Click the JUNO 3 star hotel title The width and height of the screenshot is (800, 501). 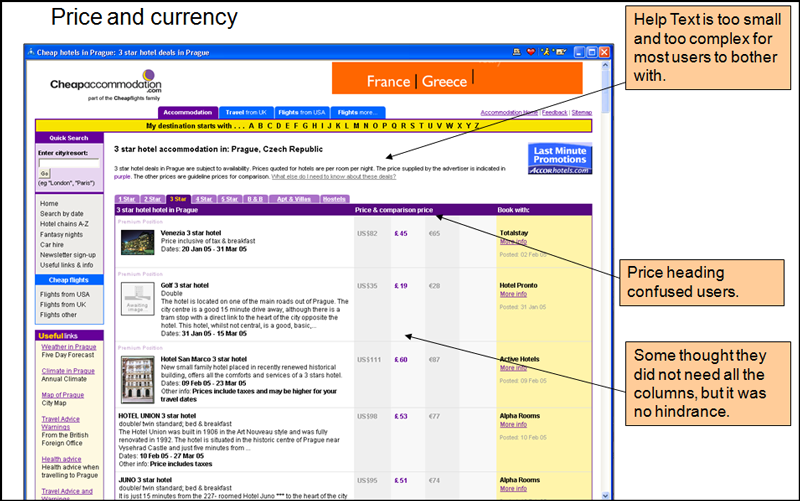tap(145, 480)
